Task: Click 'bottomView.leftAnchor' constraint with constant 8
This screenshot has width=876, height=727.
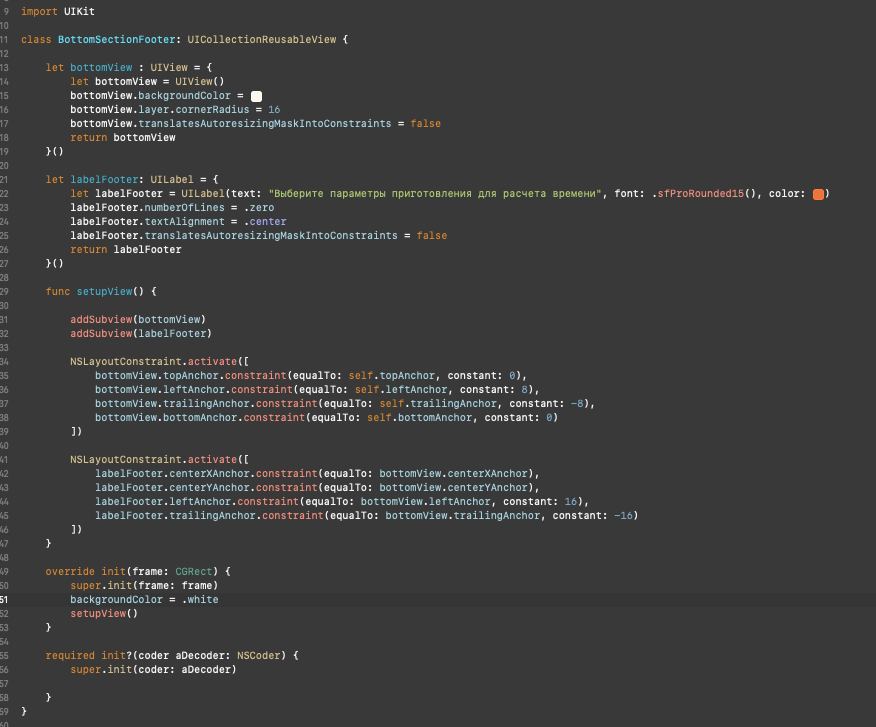Action: click(x=317, y=389)
